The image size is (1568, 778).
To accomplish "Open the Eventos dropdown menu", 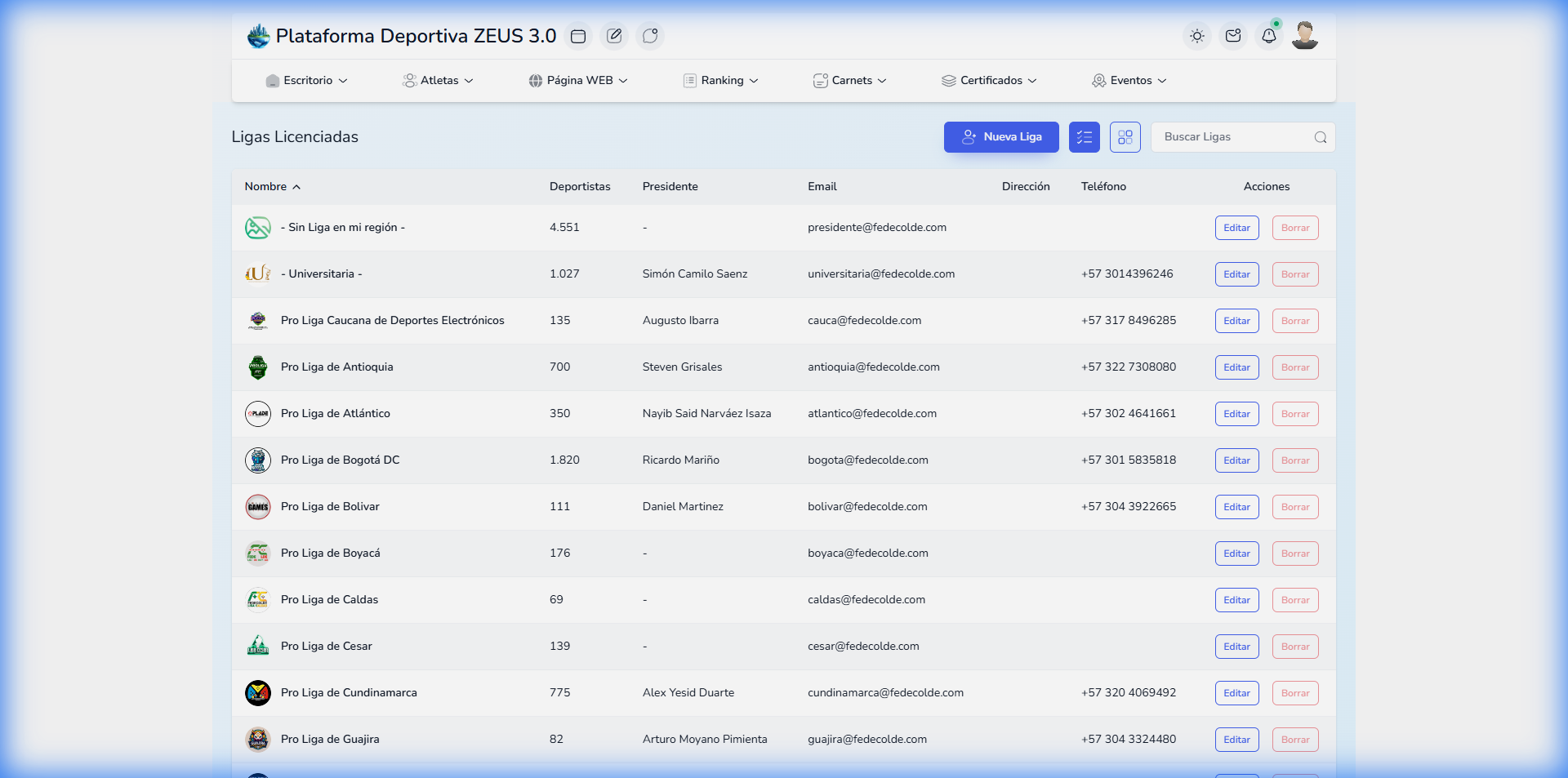I will (1129, 80).
